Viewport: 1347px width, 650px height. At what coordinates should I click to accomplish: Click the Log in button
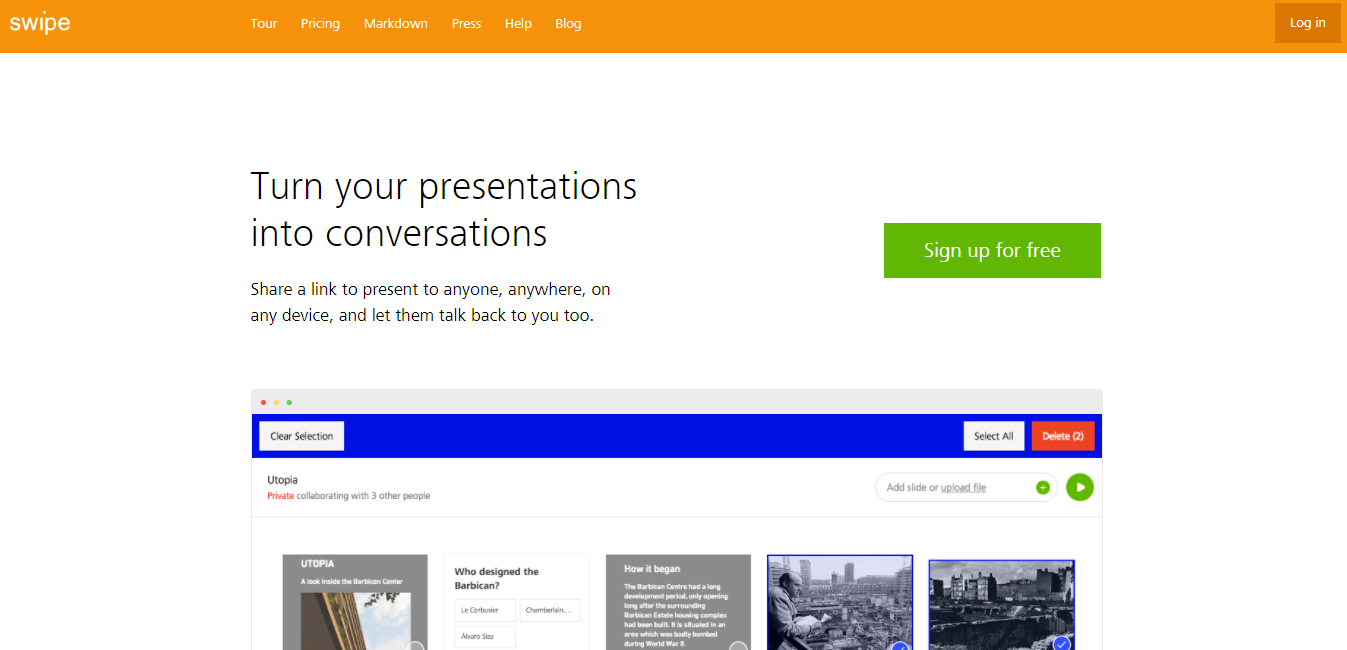[x=1307, y=23]
